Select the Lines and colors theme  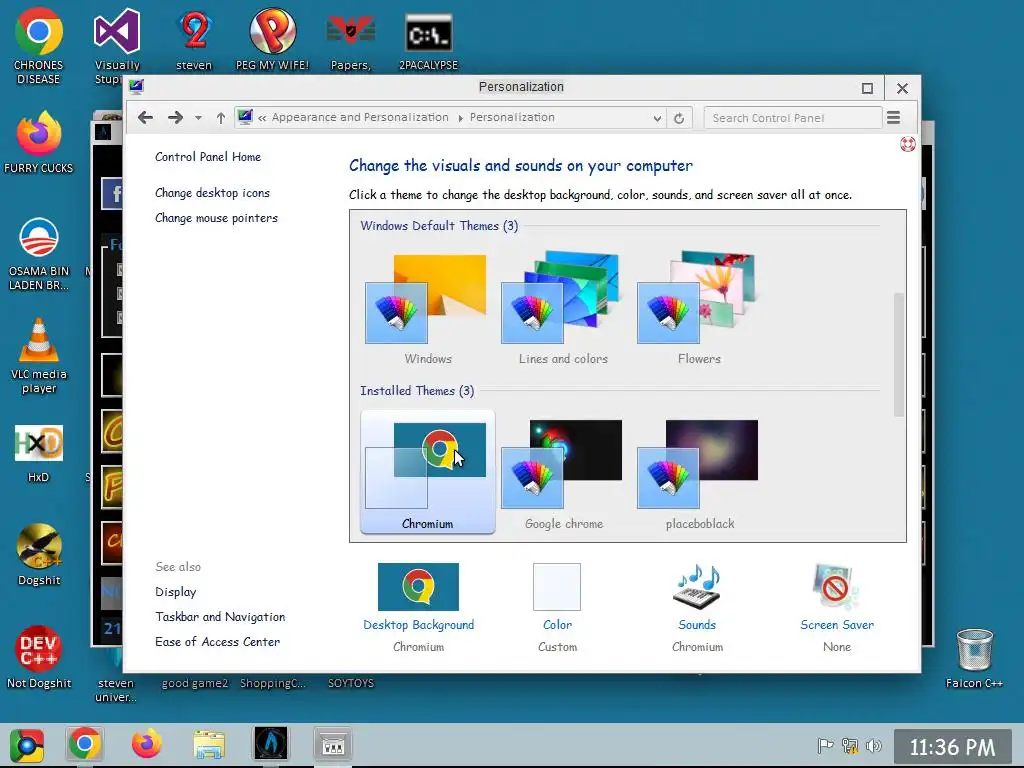click(x=563, y=309)
